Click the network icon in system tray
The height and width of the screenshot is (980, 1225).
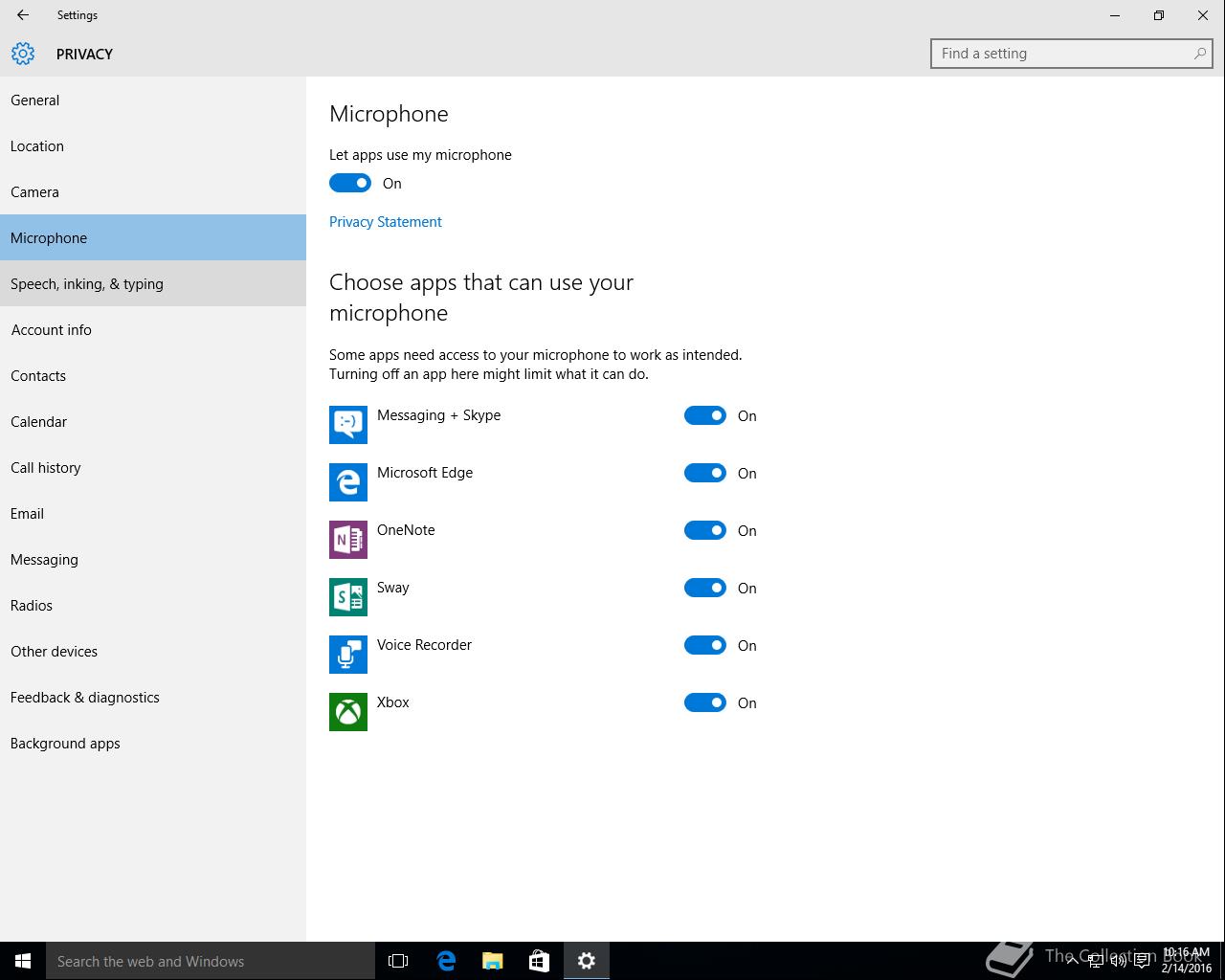click(x=1096, y=961)
